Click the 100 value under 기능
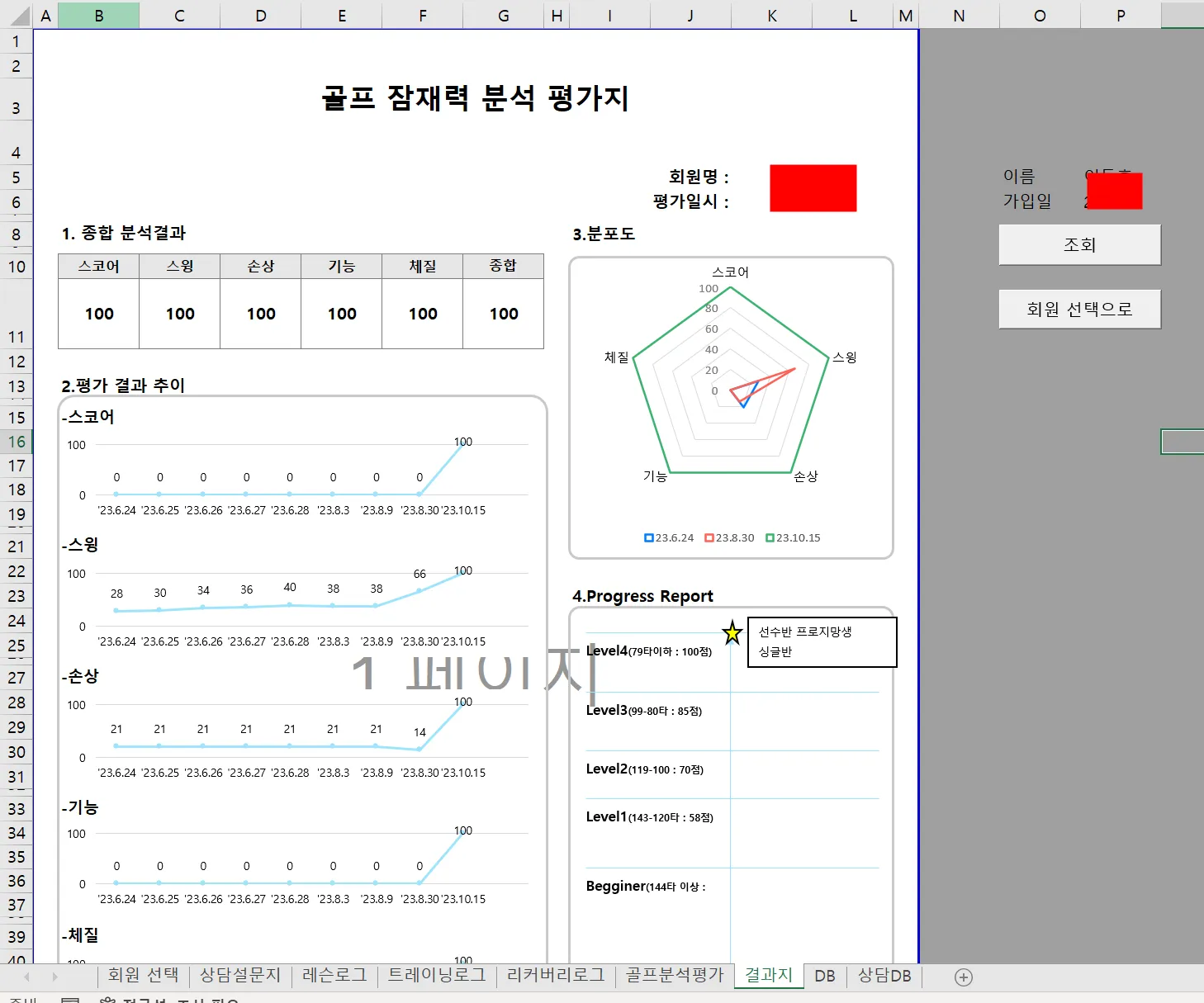The image size is (1204, 1003). pyautogui.click(x=341, y=314)
